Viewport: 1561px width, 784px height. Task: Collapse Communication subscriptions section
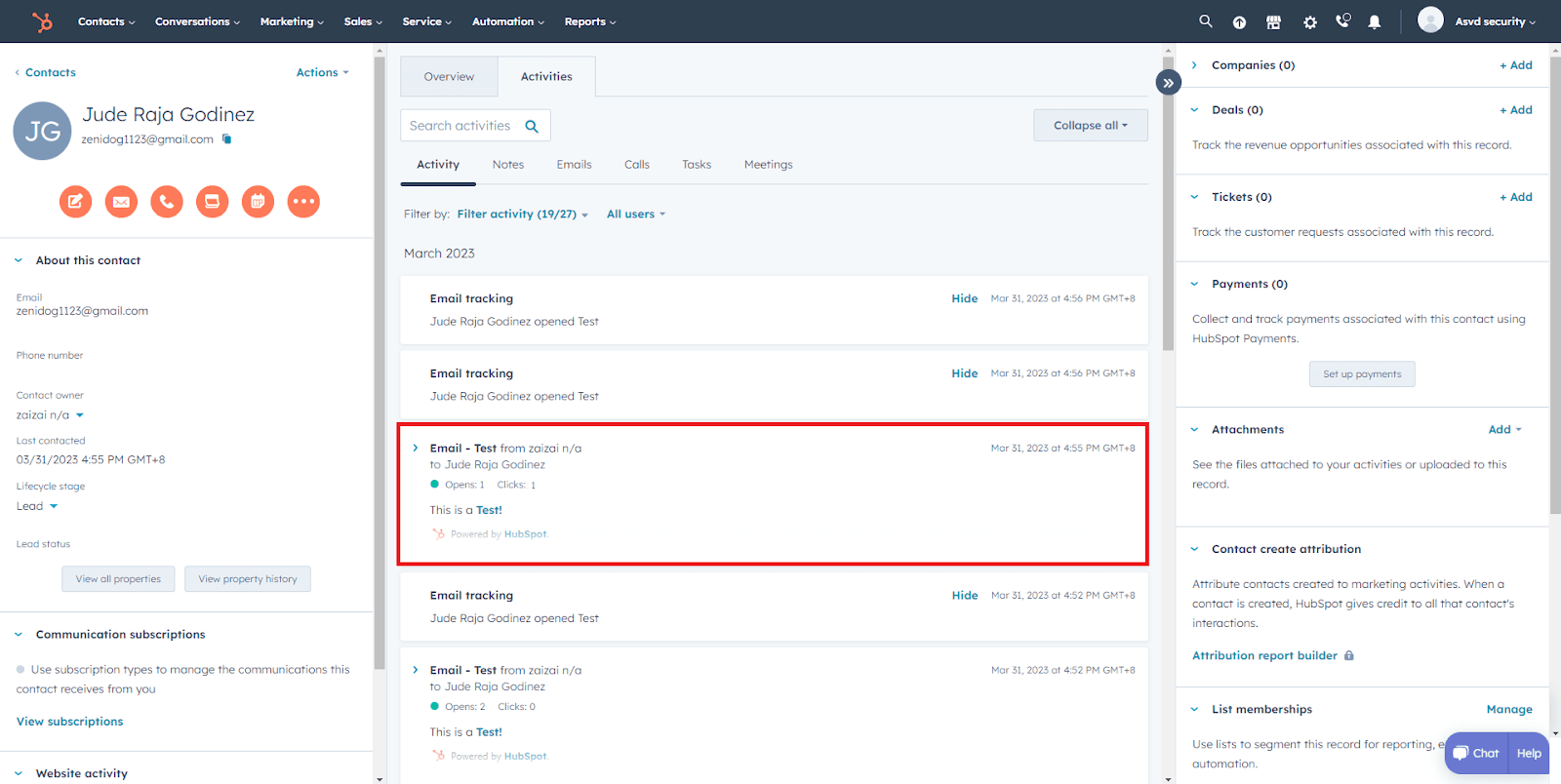click(19, 635)
